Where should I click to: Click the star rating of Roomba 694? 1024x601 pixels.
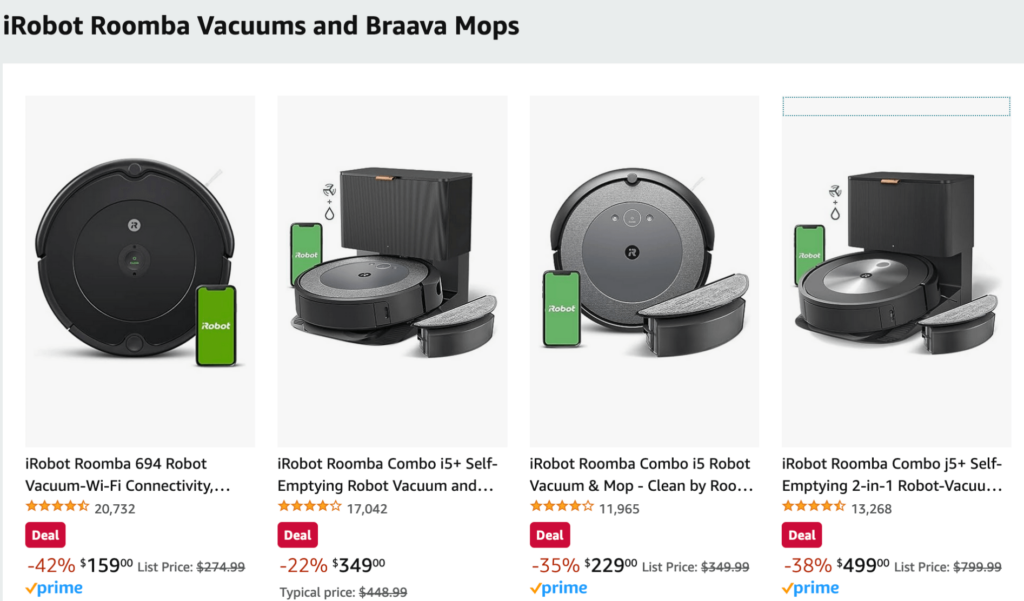57,506
